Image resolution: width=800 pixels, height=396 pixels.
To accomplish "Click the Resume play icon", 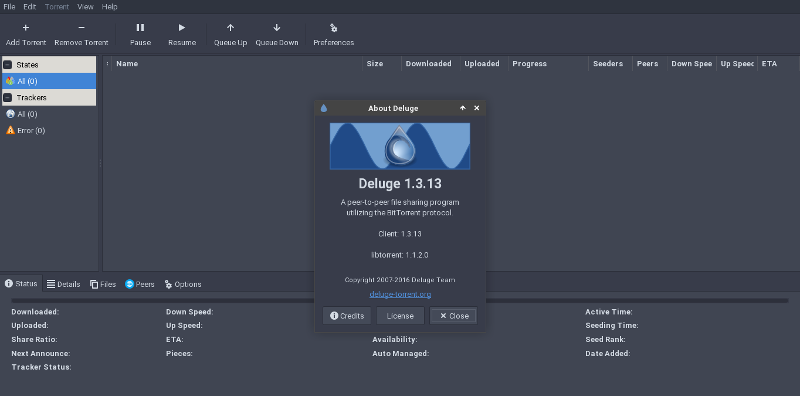I will tap(182, 28).
